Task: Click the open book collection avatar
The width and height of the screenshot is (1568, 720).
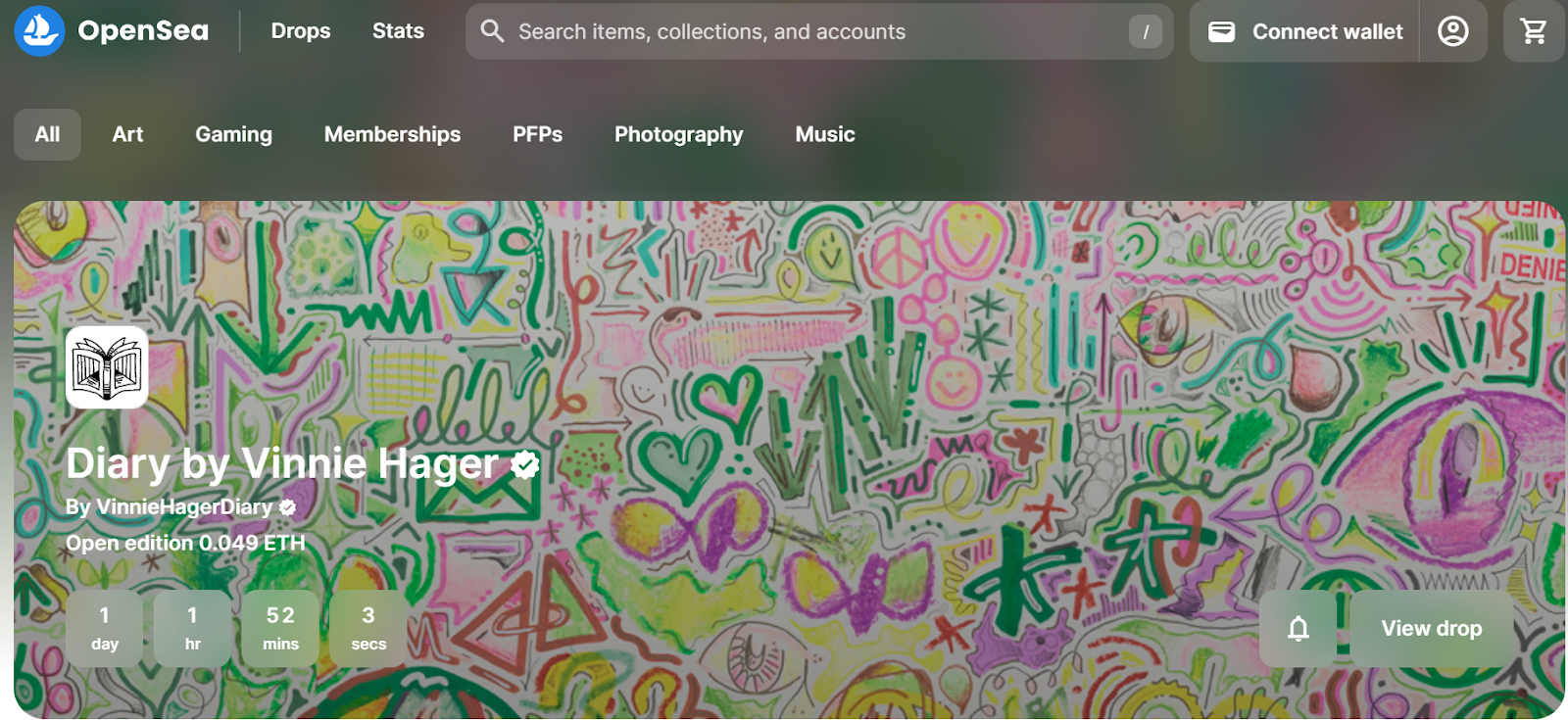Action: 107,367
